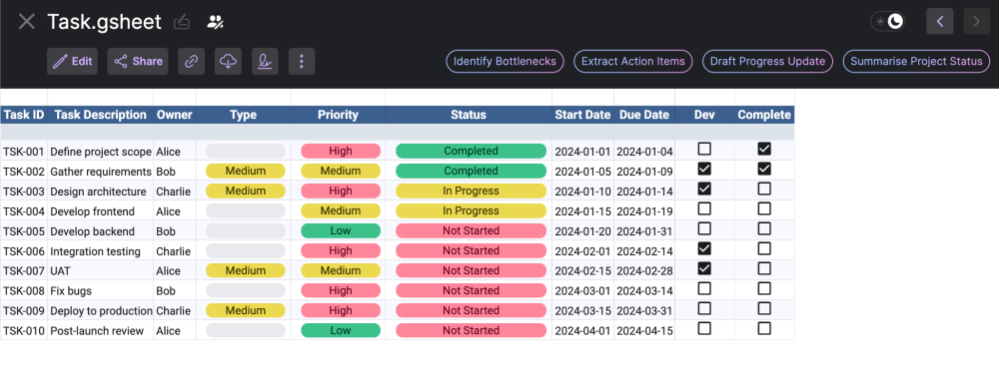Uncheck Complete box for TSK-002
999x384 pixels.
point(764,169)
